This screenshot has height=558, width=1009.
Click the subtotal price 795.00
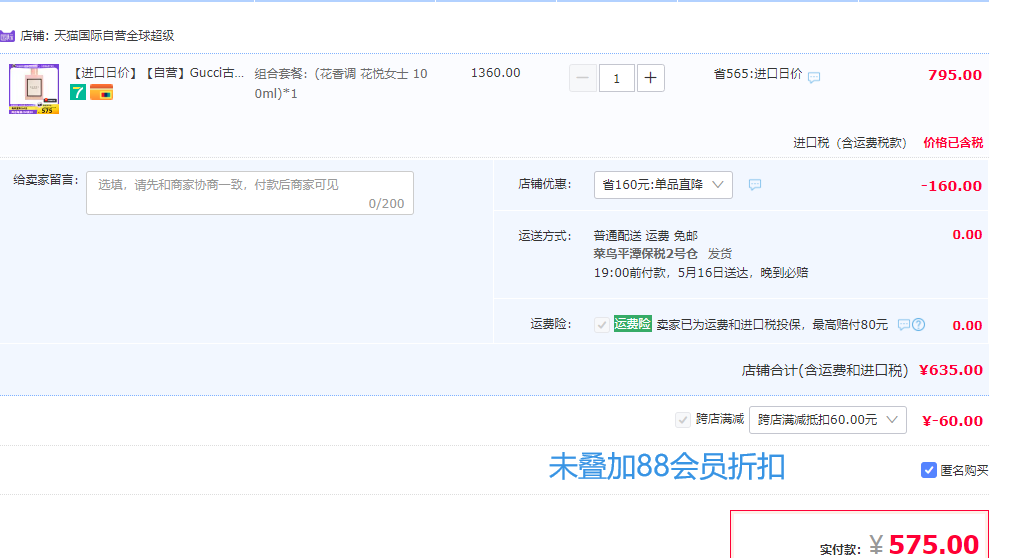coord(955,75)
